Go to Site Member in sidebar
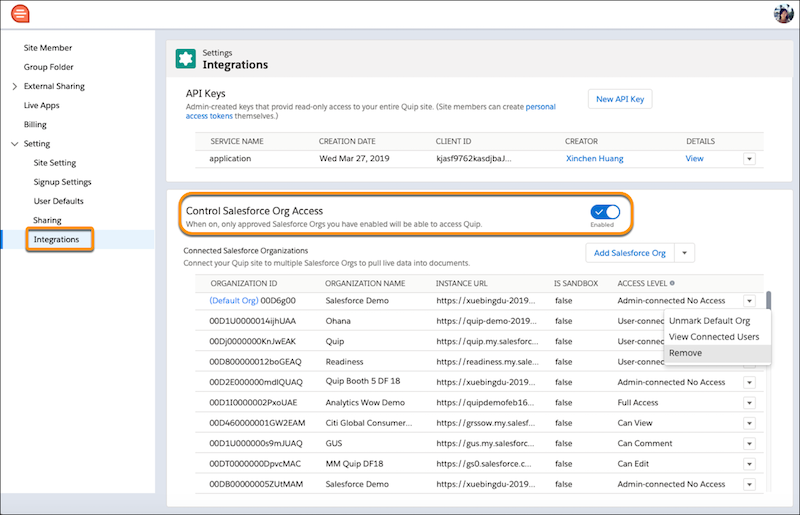 point(47,48)
